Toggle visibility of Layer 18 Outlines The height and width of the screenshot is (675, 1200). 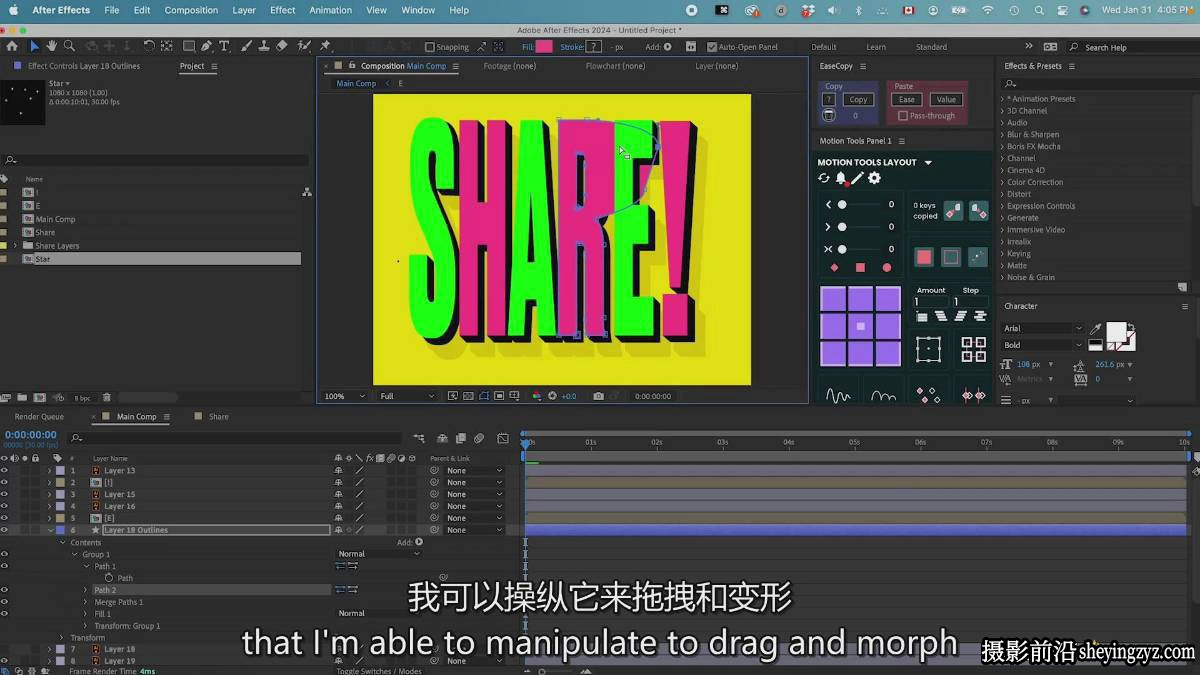click(4, 530)
